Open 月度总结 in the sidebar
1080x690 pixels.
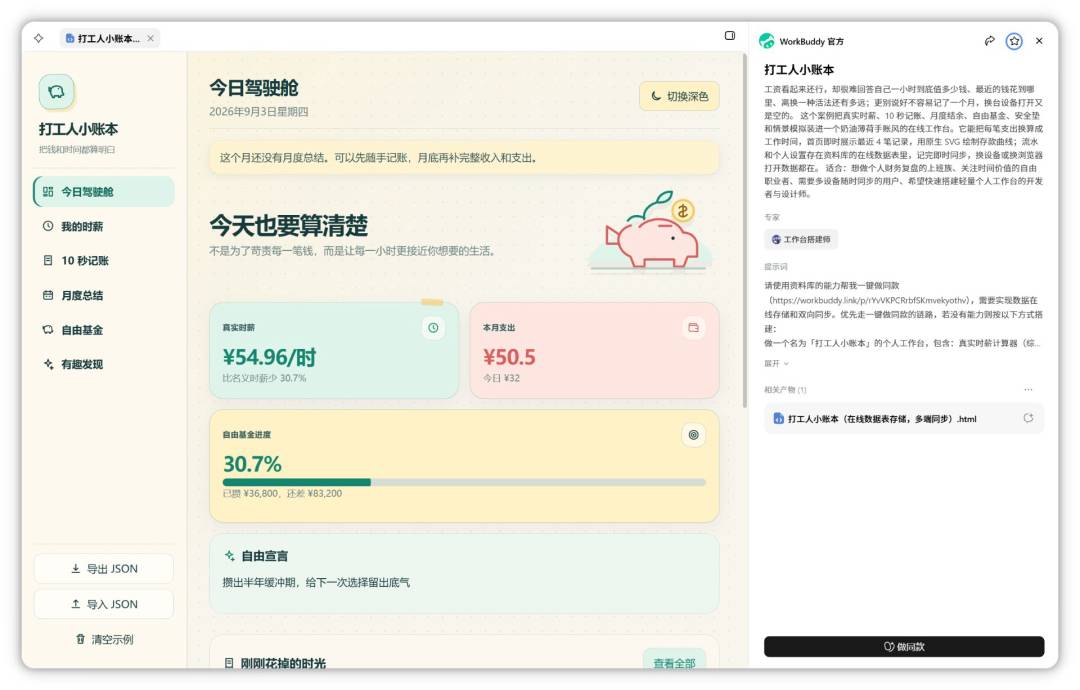(x=103, y=295)
